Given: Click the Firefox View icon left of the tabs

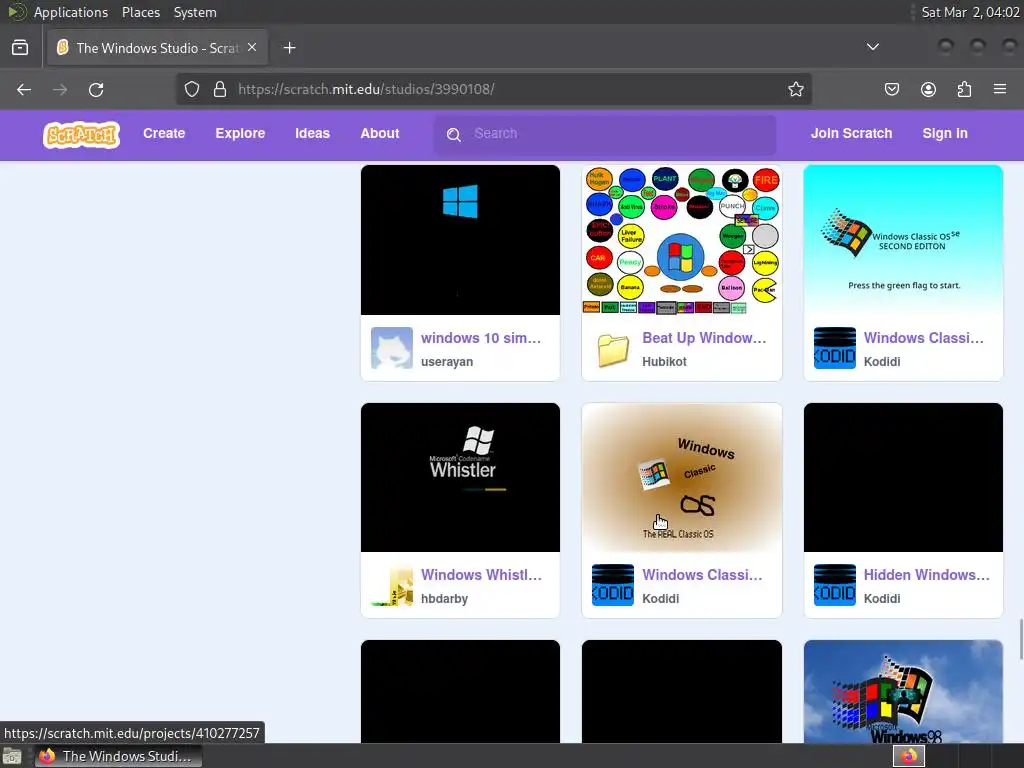Looking at the screenshot, I should coord(20,48).
